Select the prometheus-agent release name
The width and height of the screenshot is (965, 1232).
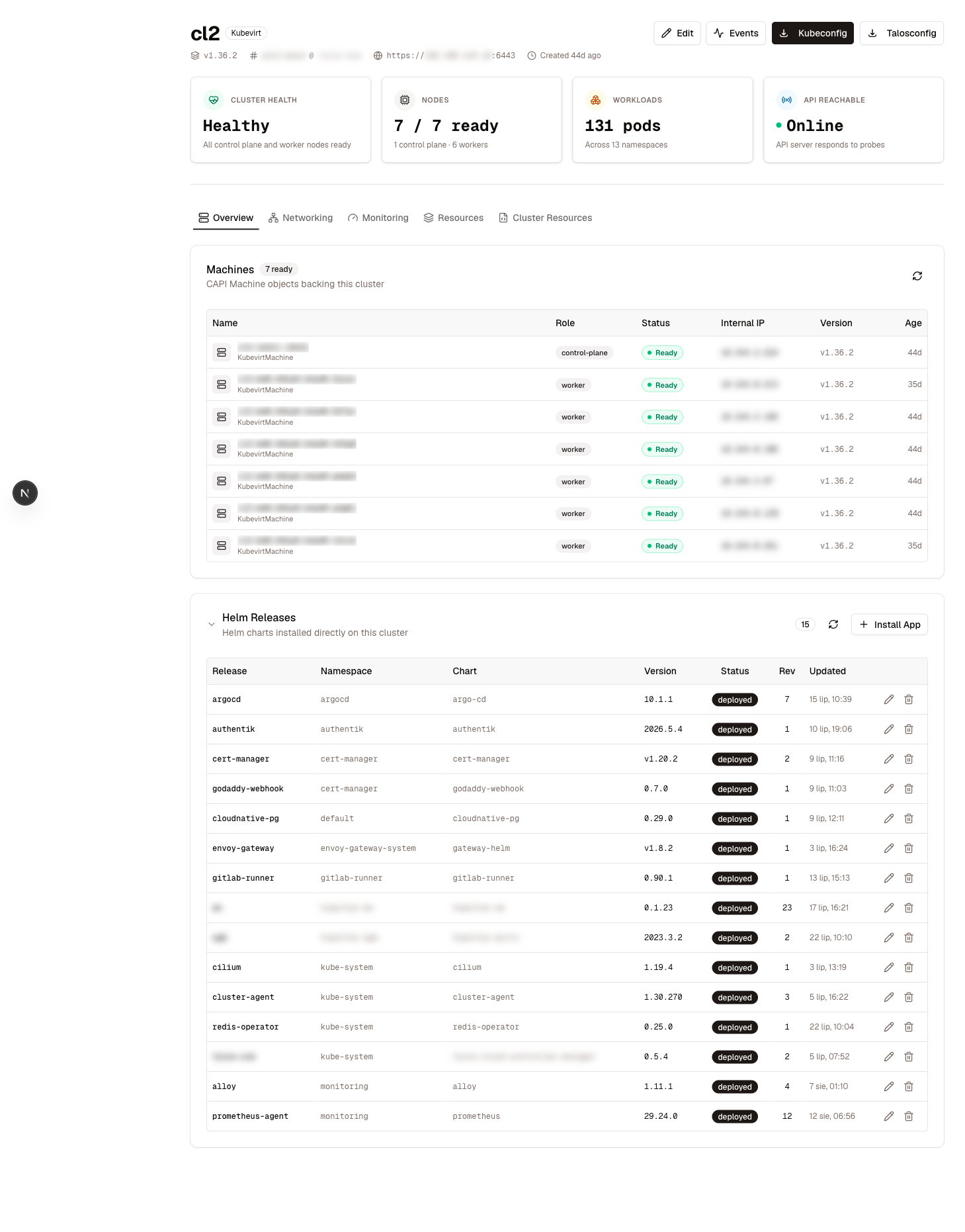(250, 1116)
